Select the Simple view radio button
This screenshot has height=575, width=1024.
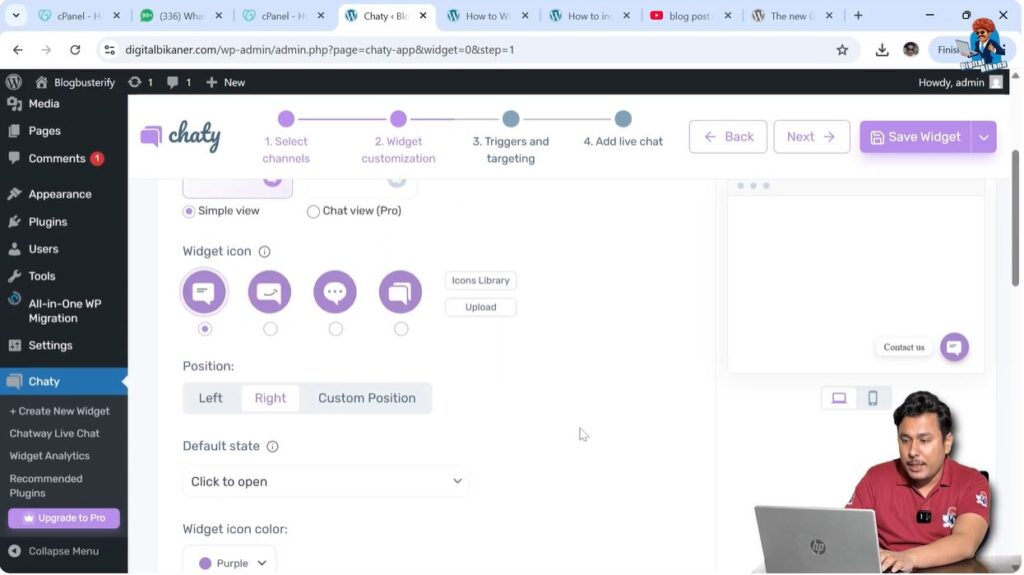tap(189, 211)
